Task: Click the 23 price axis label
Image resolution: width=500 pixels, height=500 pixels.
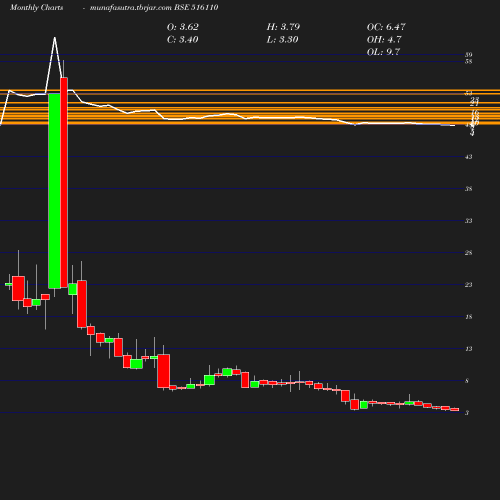Action: click(x=469, y=285)
